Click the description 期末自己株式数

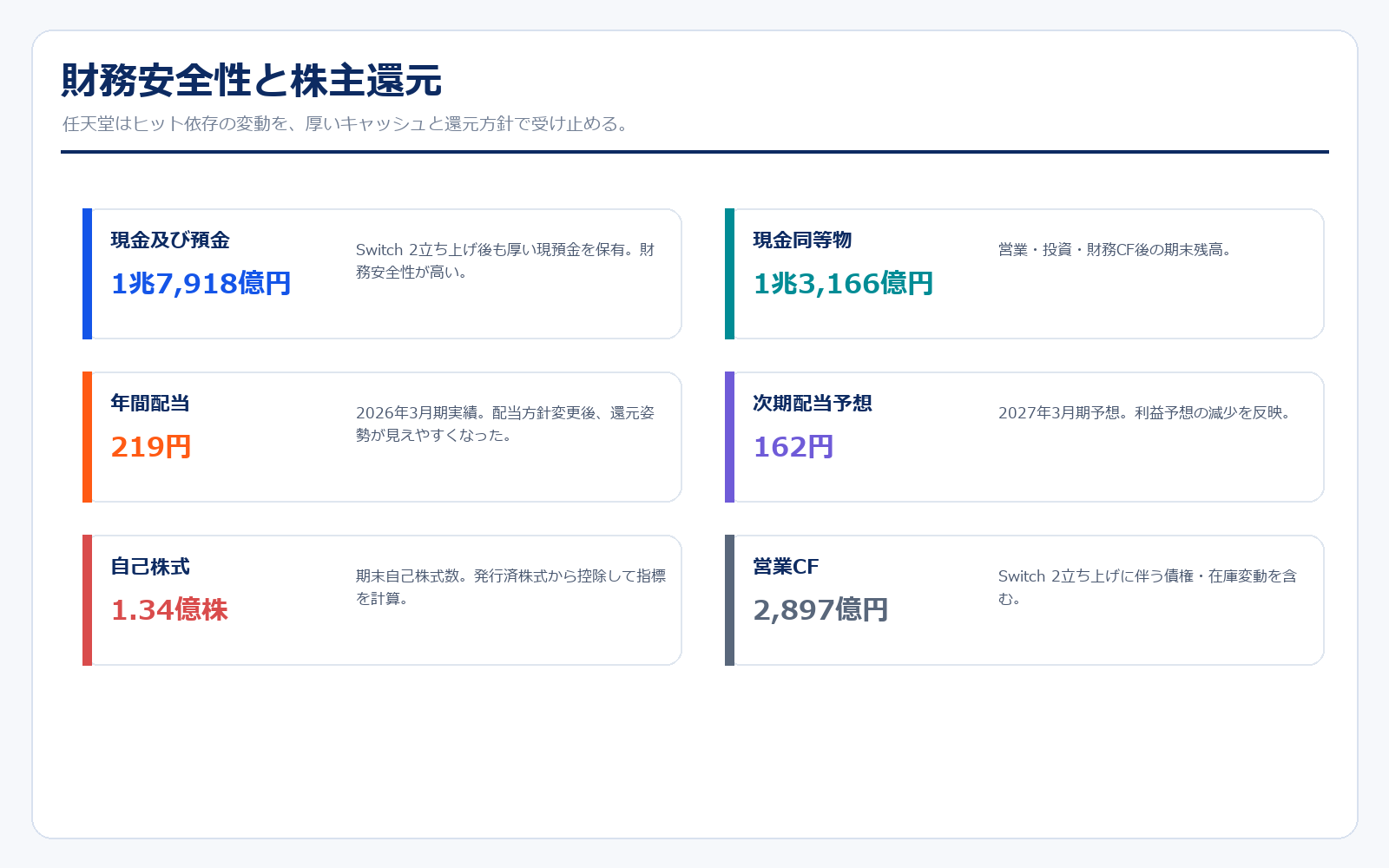[x=510, y=587]
